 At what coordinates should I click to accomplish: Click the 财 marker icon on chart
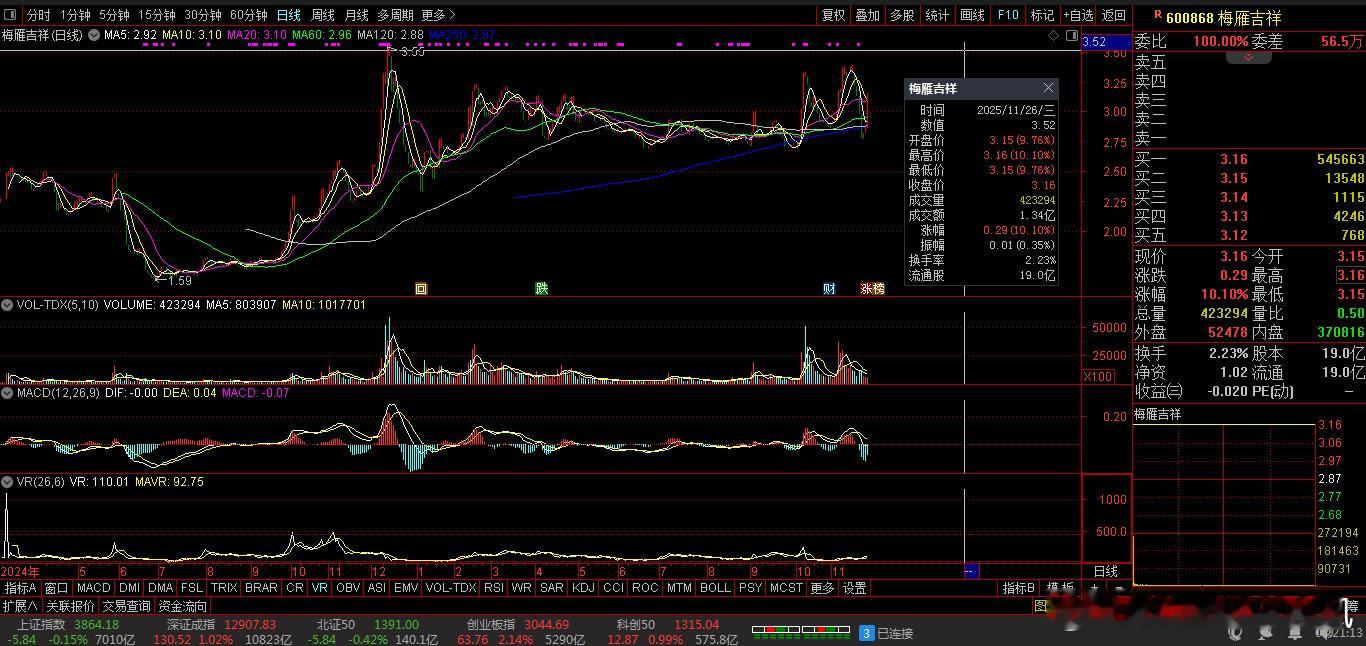pos(829,289)
